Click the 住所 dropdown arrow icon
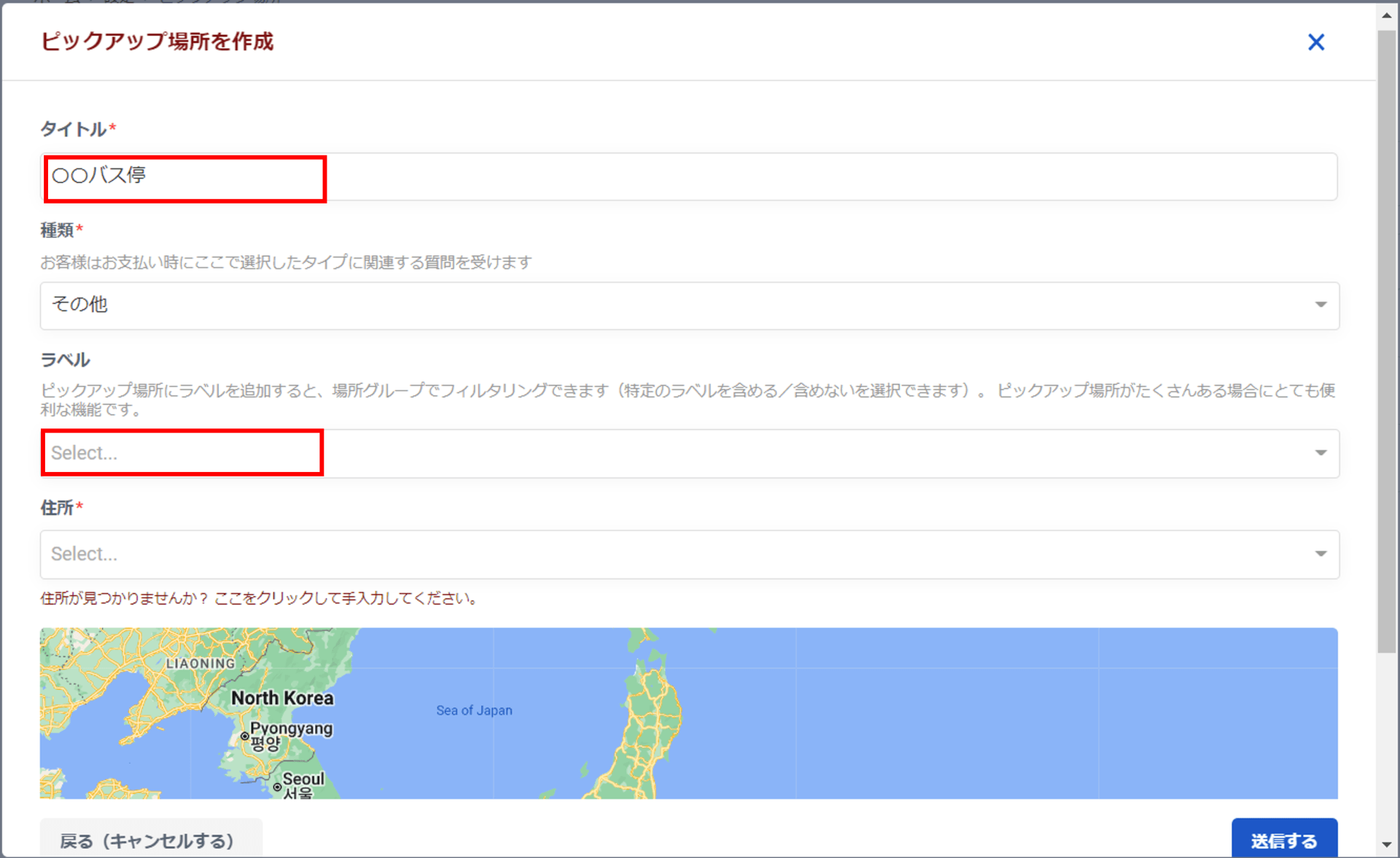The image size is (1400, 858). 1321,554
